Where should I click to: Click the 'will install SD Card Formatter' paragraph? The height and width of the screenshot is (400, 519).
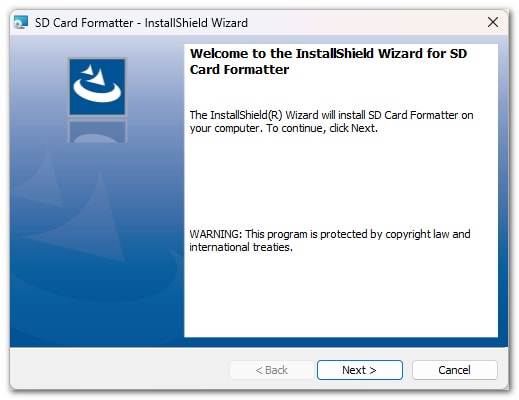tap(331, 115)
